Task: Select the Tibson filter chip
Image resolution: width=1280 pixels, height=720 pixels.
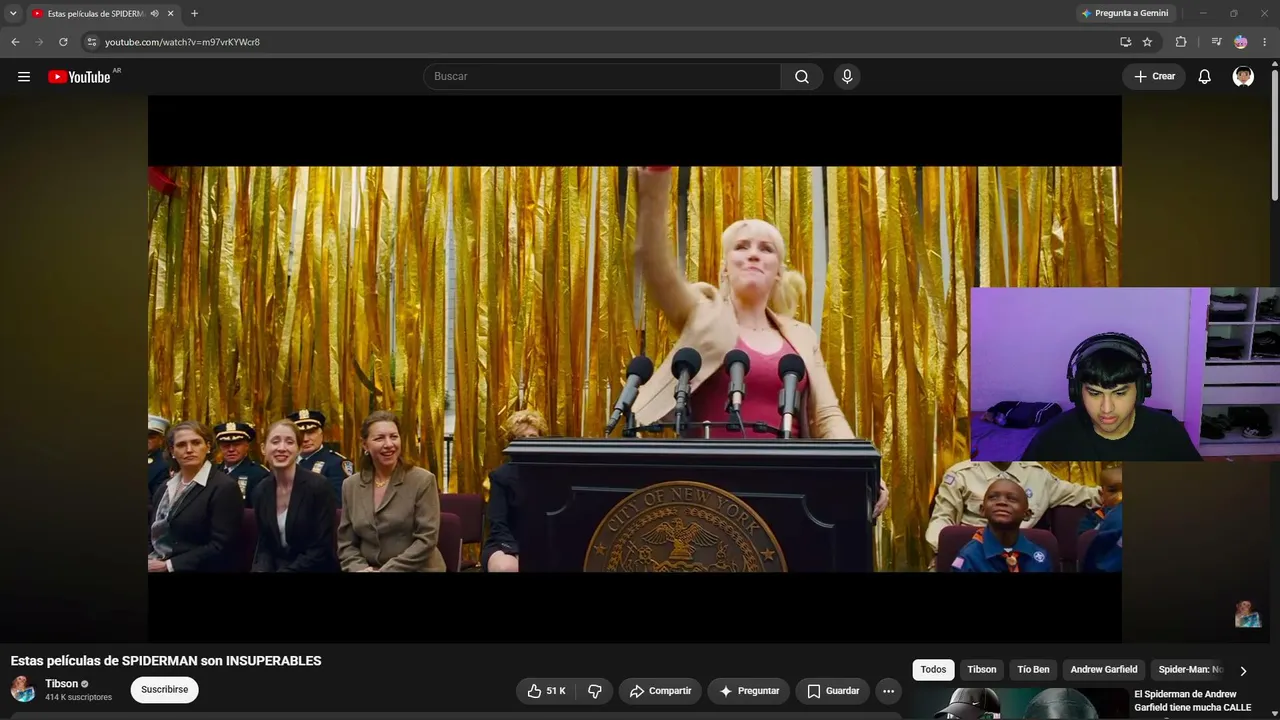Action: point(981,670)
